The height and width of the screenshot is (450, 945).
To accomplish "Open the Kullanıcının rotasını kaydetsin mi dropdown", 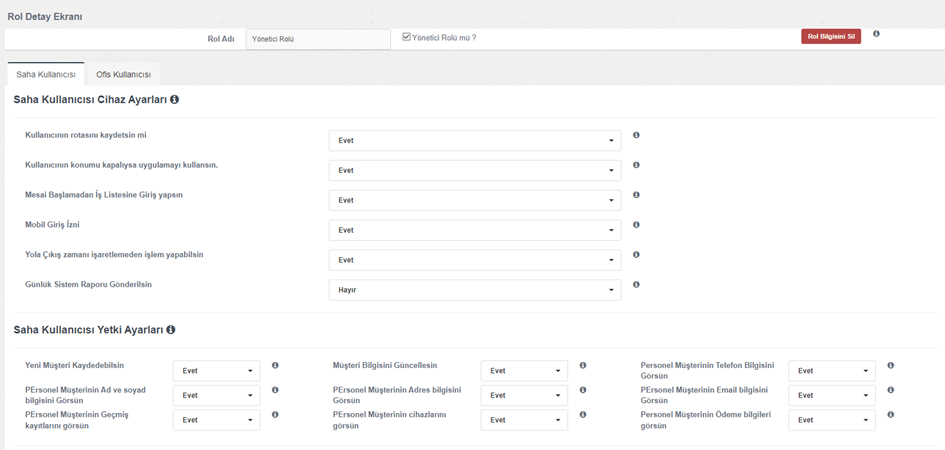I will click(474, 141).
